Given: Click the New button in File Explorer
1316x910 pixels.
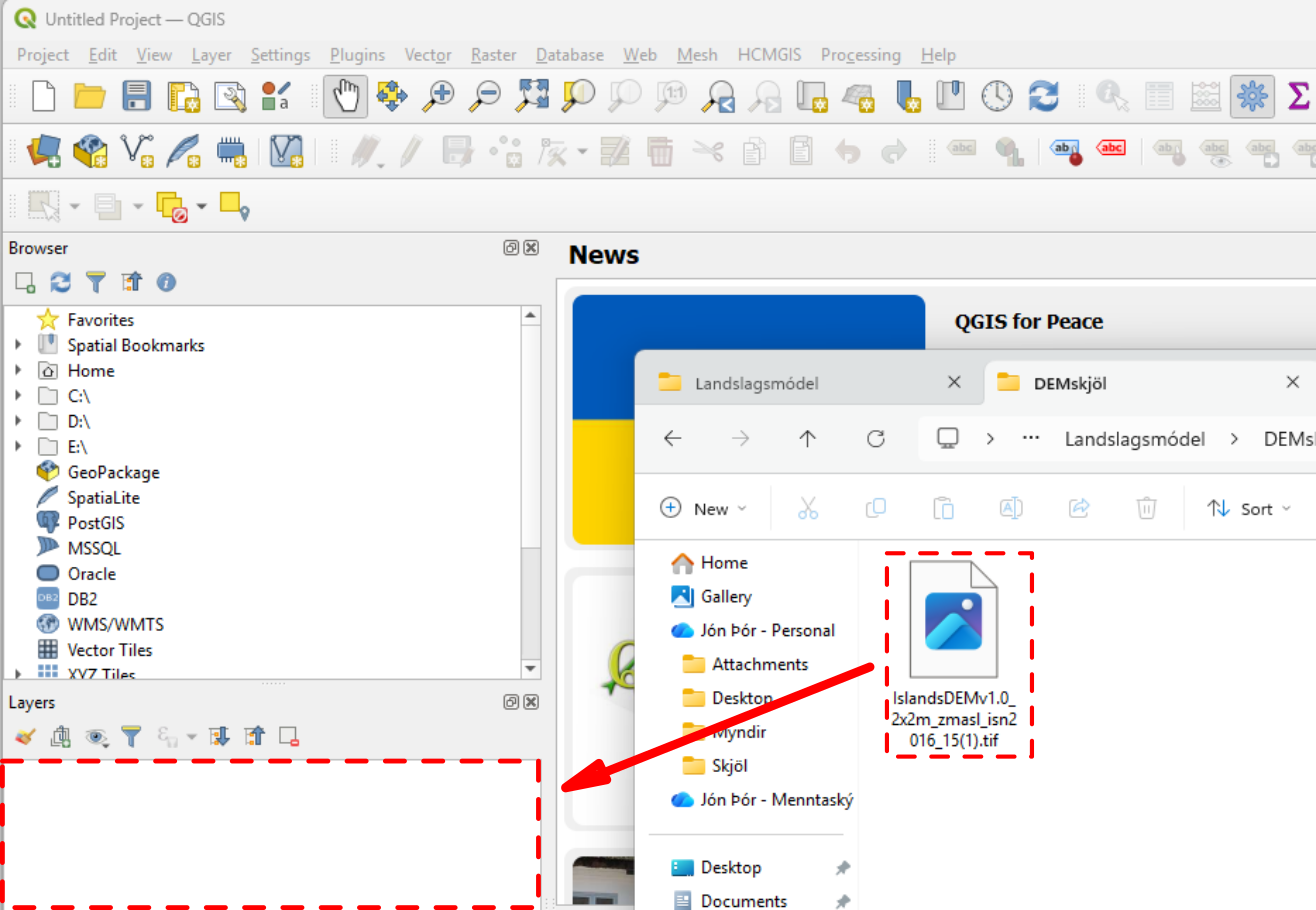Looking at the screenshot, I should [704, 509].
